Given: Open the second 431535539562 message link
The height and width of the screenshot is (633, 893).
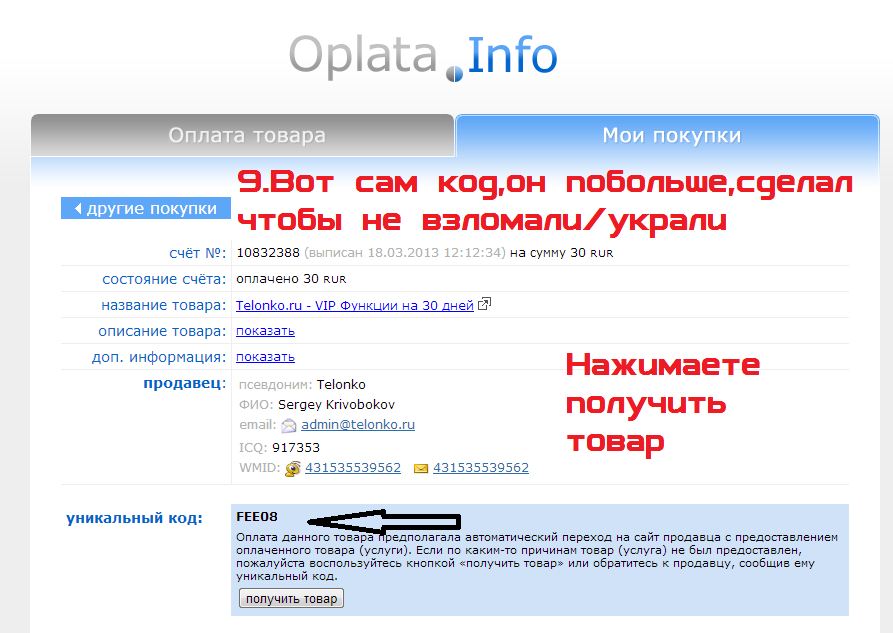Looking at the screenshot, I should 481,468.
